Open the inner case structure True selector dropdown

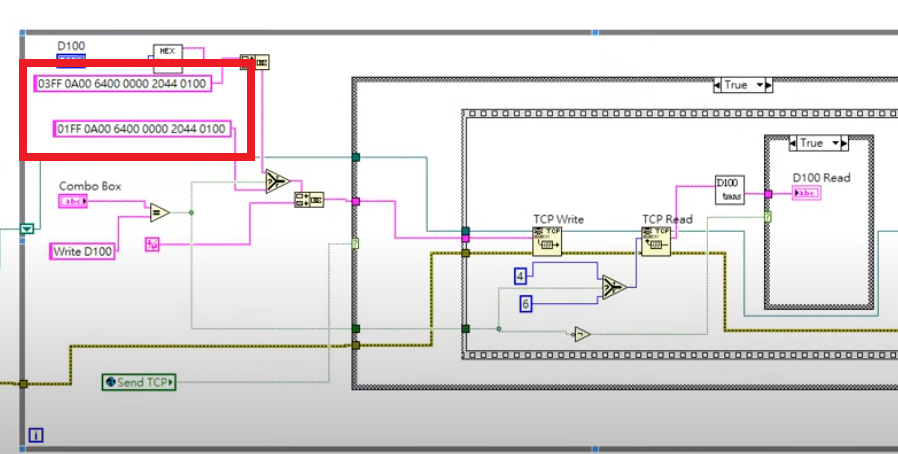(836, 143)
